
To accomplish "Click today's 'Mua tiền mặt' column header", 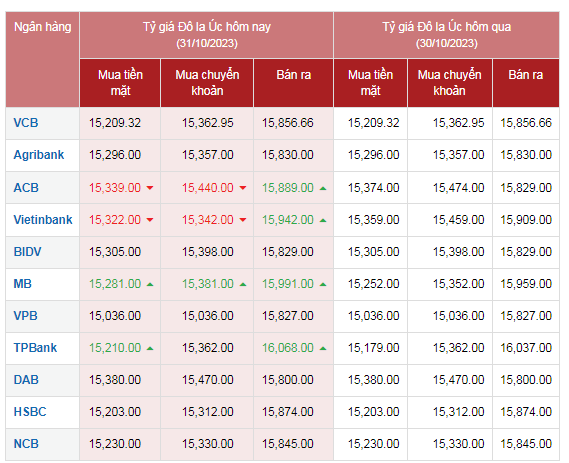I will pyautogui.click(x=120, y=82).
